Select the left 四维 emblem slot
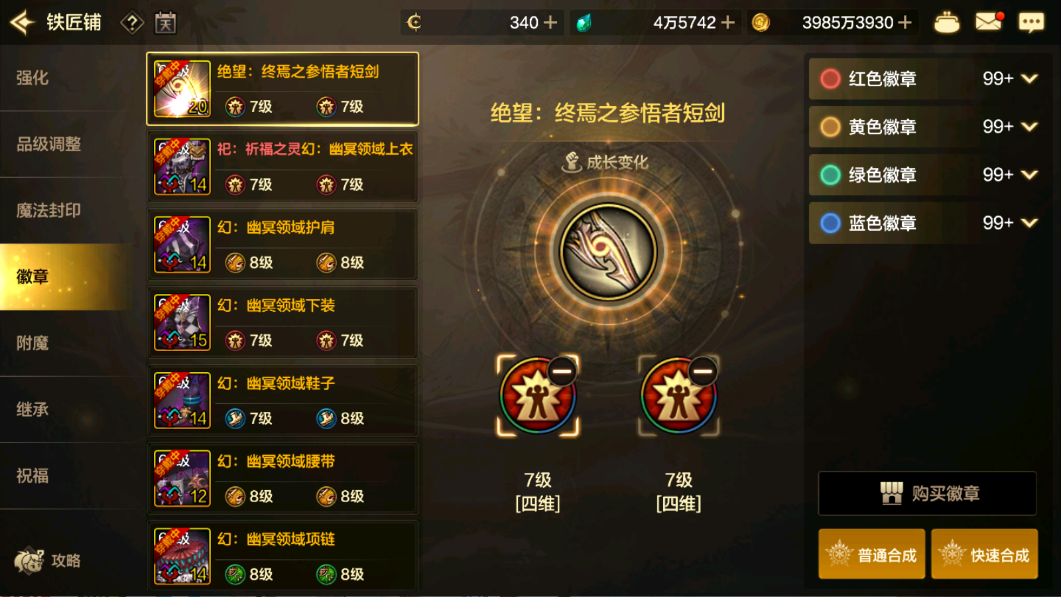Viewport: 1061px width, 597px height. coord(537,395)
